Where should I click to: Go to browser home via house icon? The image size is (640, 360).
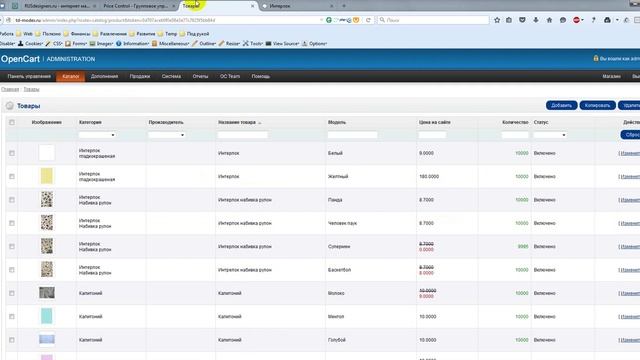(x=549, y=20)
